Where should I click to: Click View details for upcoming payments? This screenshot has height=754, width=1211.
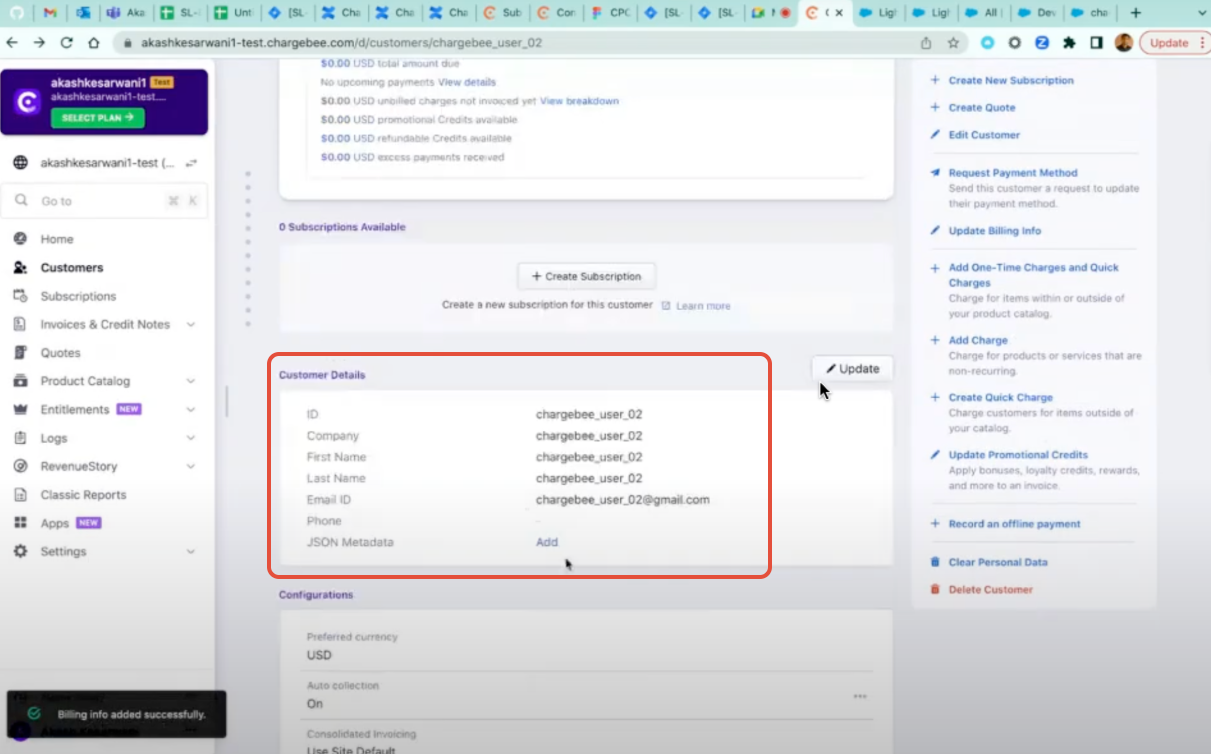pos(467,82)
